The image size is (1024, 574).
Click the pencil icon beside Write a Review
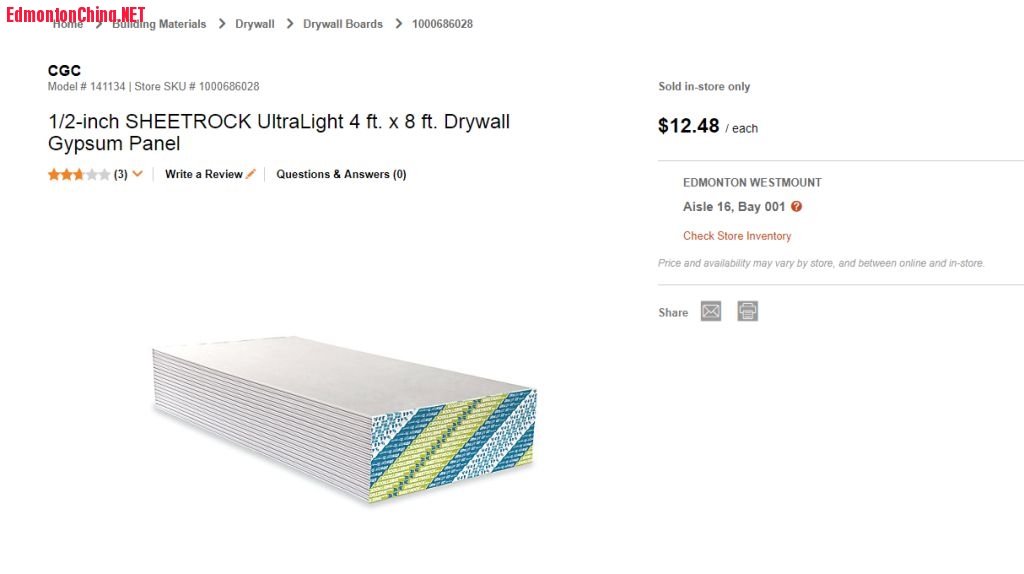click(x=251, y=174)
